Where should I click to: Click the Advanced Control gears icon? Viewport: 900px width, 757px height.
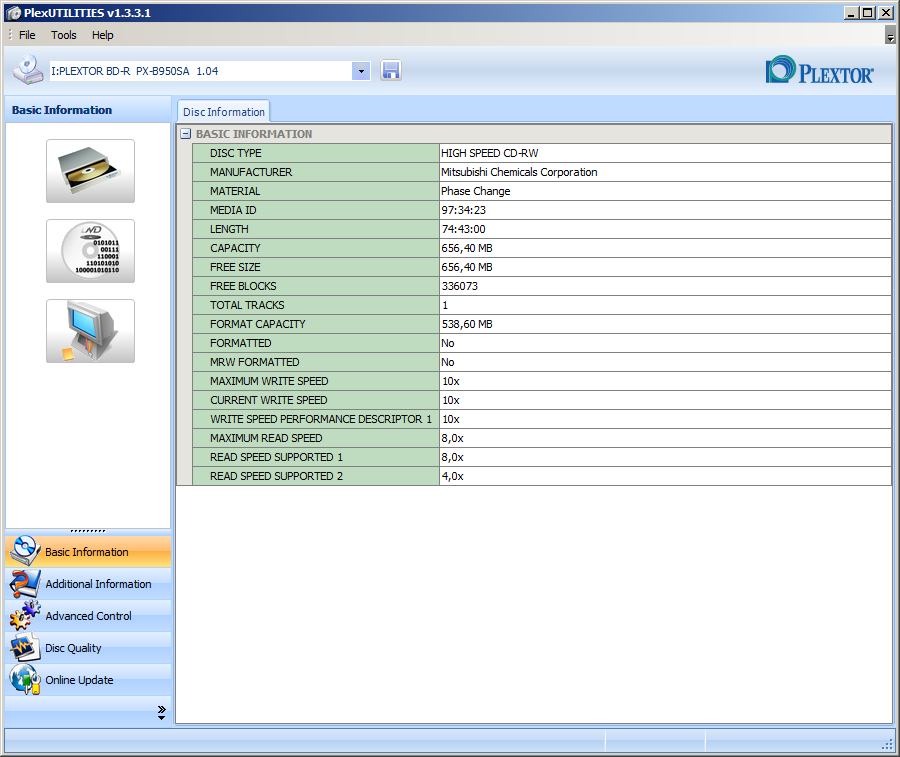pos(24,616)
